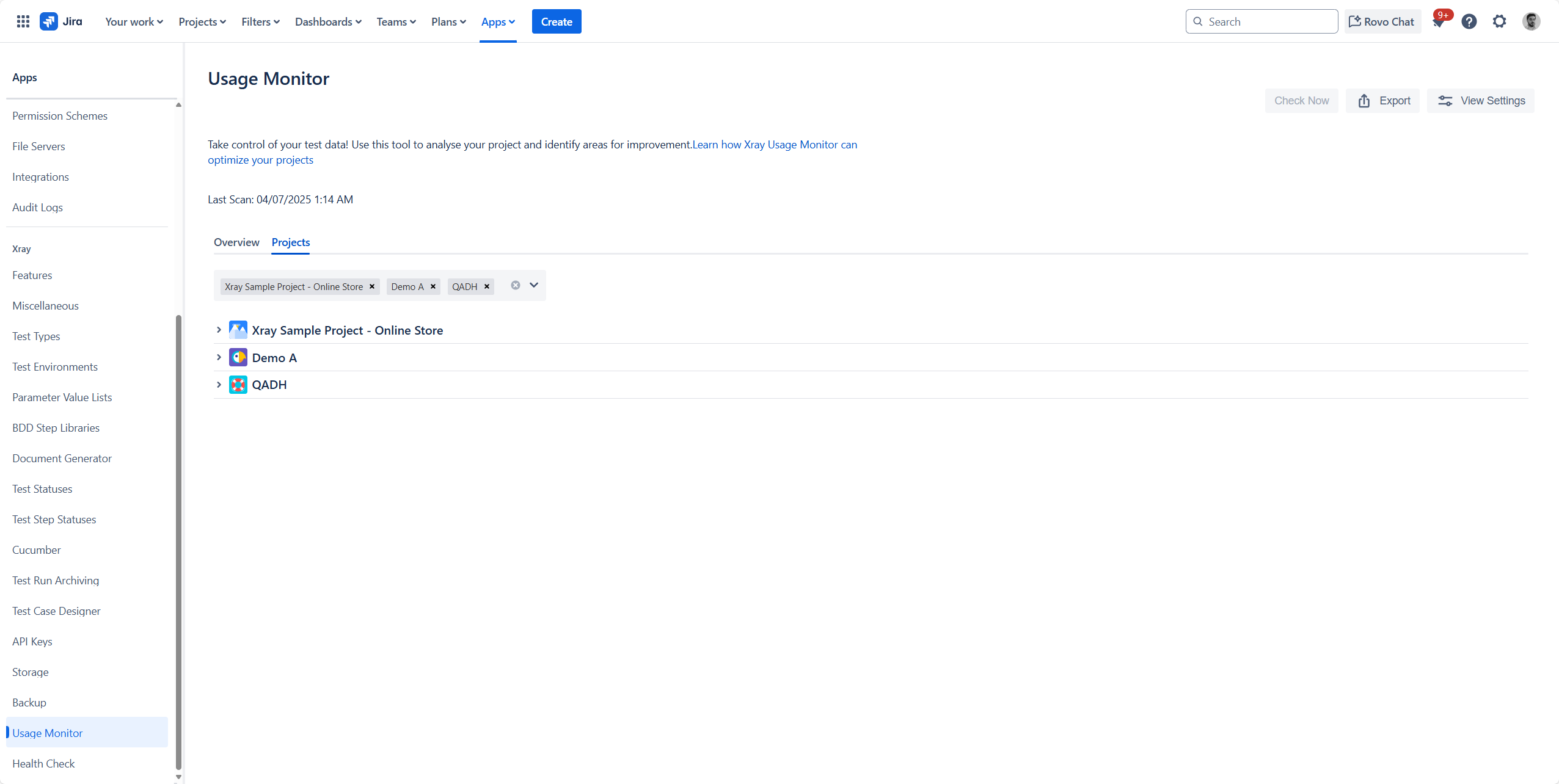Open Test Types in sidebar
The height and width of the screenshot is (784, 1559).
tap(36, 336)
